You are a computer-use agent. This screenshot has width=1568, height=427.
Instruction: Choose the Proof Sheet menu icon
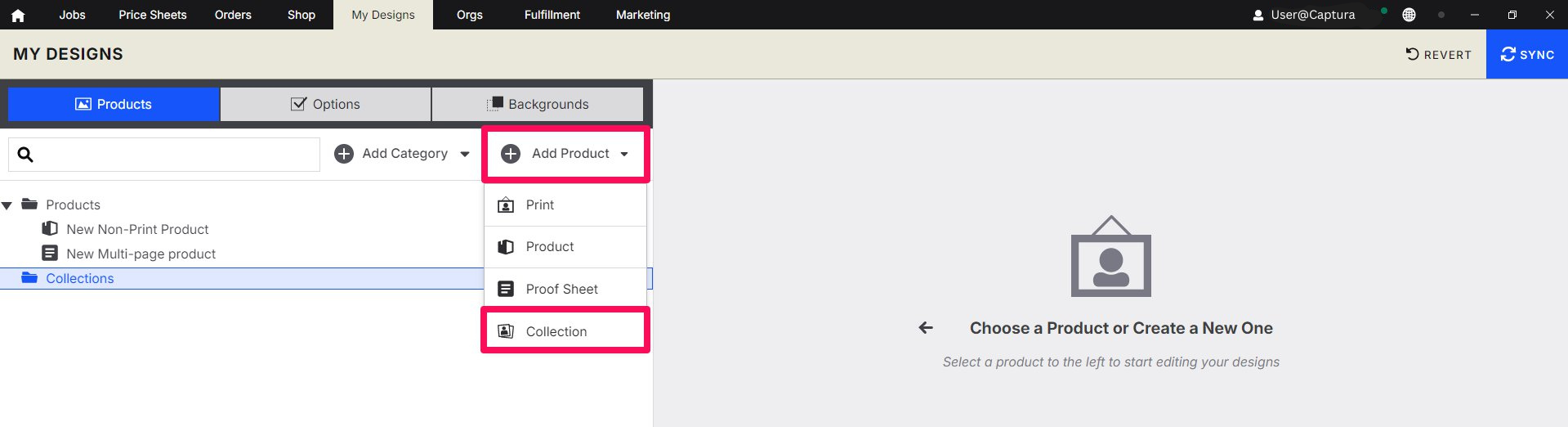point(506,289)
